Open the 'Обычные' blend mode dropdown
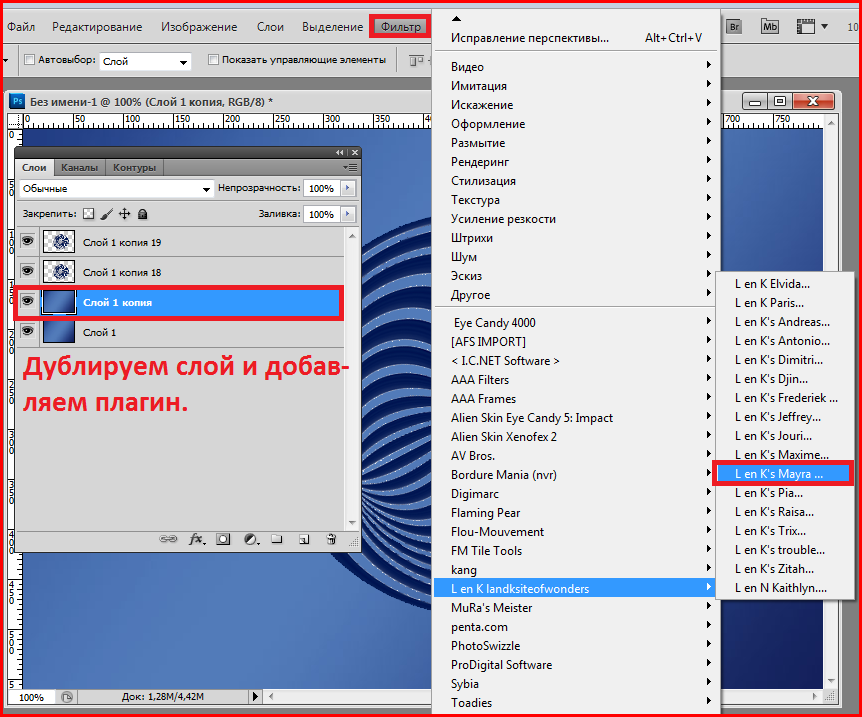Image resolution: width=862 pixels, height=717 pixels. (x=116, y=189)
